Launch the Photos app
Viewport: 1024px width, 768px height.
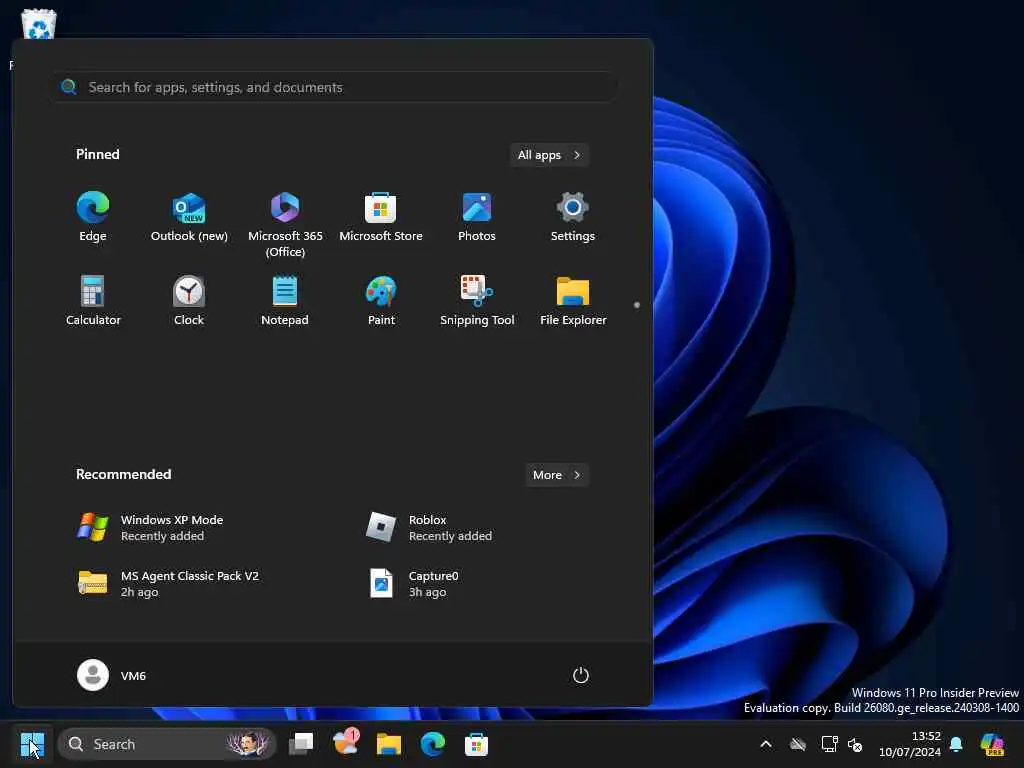(x=477, y=217)
